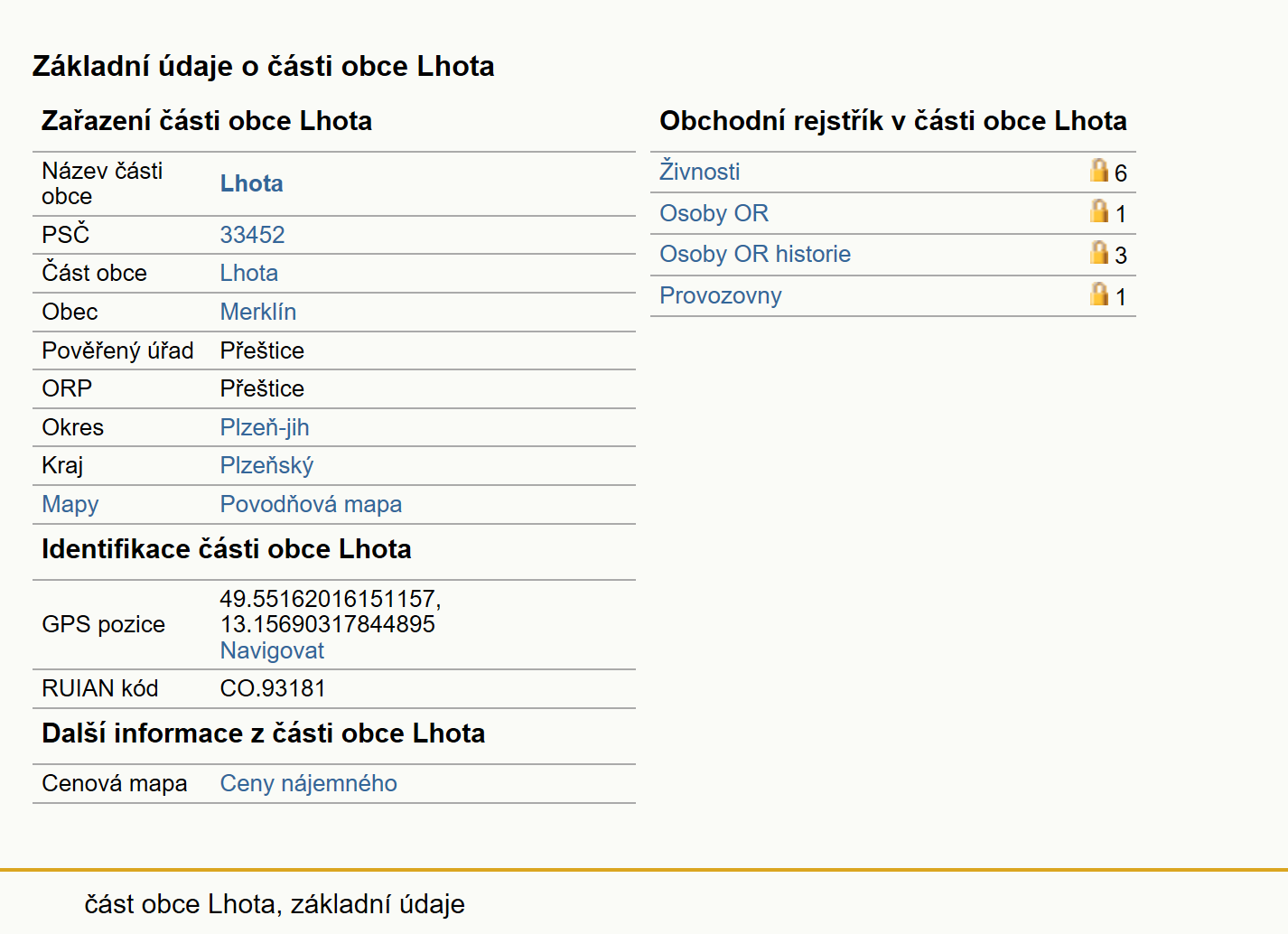Screen dimensions: 1288x934
Task: Click the GPS latitude 49.55162016151157 text
Action: click(330, 599)
